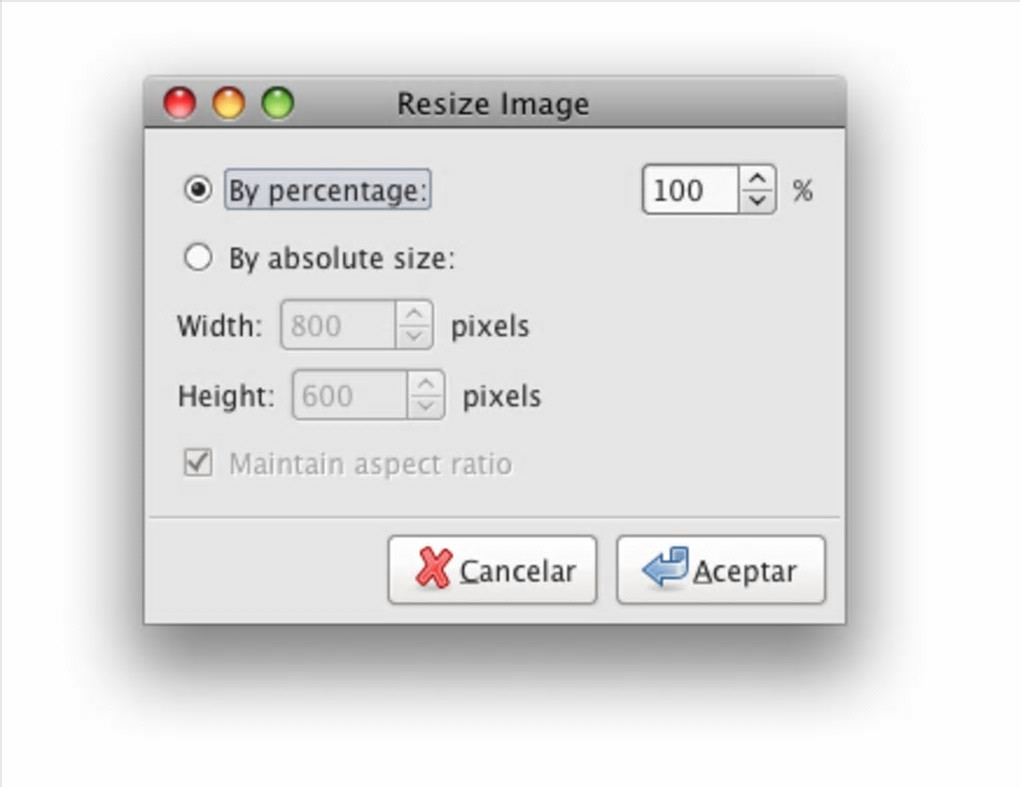Click the blue return arrow icon on Aceptar

coord(666,568)
